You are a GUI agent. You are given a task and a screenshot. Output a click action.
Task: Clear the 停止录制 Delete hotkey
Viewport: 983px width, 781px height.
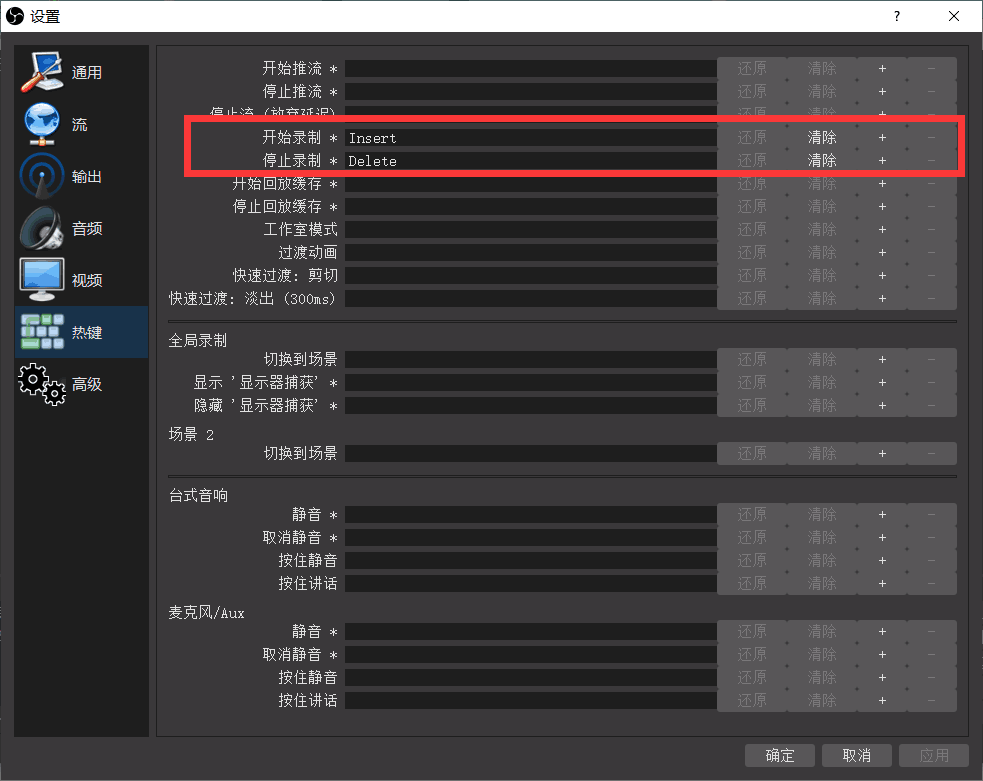tap(821, 160)
